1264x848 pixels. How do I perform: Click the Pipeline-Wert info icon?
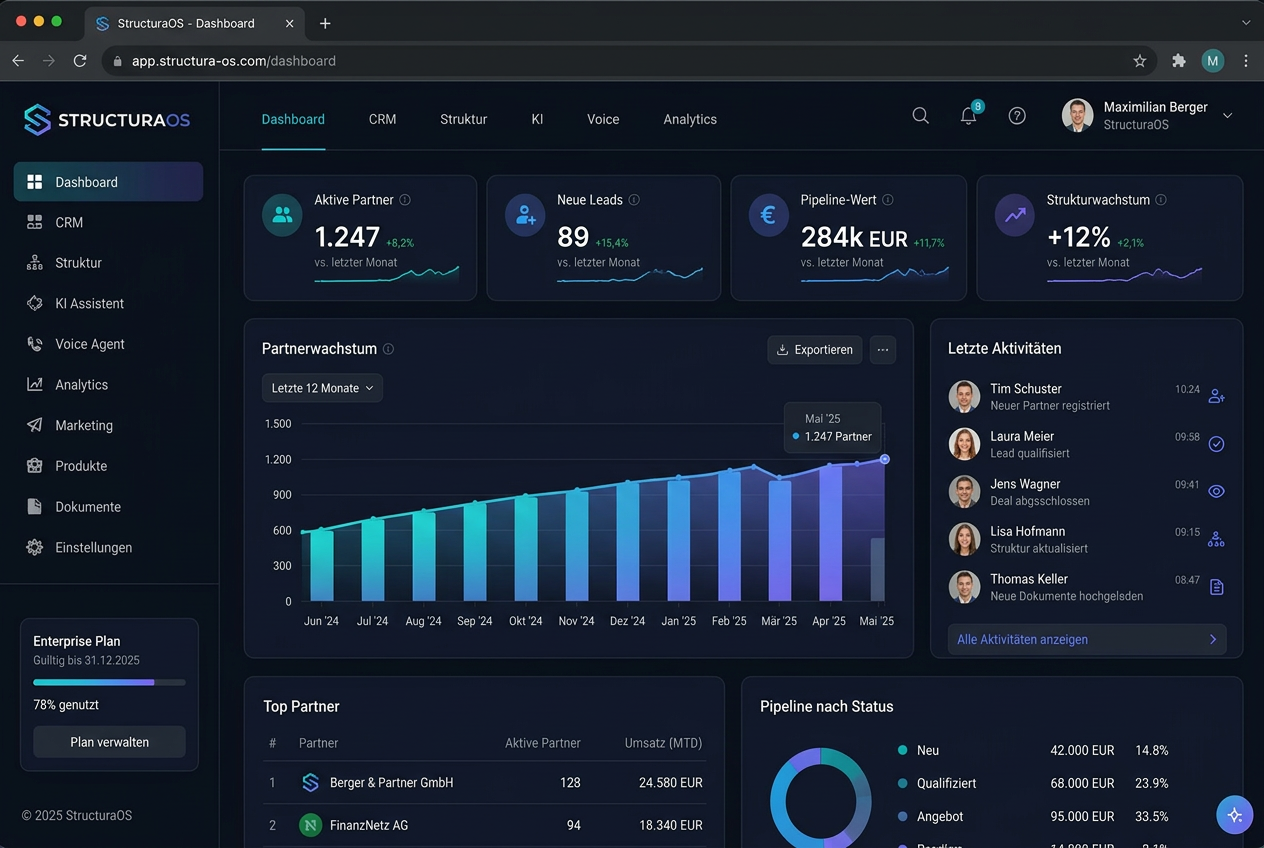tap(888, 200)
